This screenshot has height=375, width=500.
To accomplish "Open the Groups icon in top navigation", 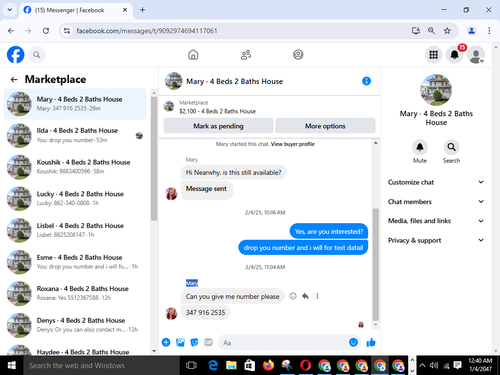I will (298, 55).
